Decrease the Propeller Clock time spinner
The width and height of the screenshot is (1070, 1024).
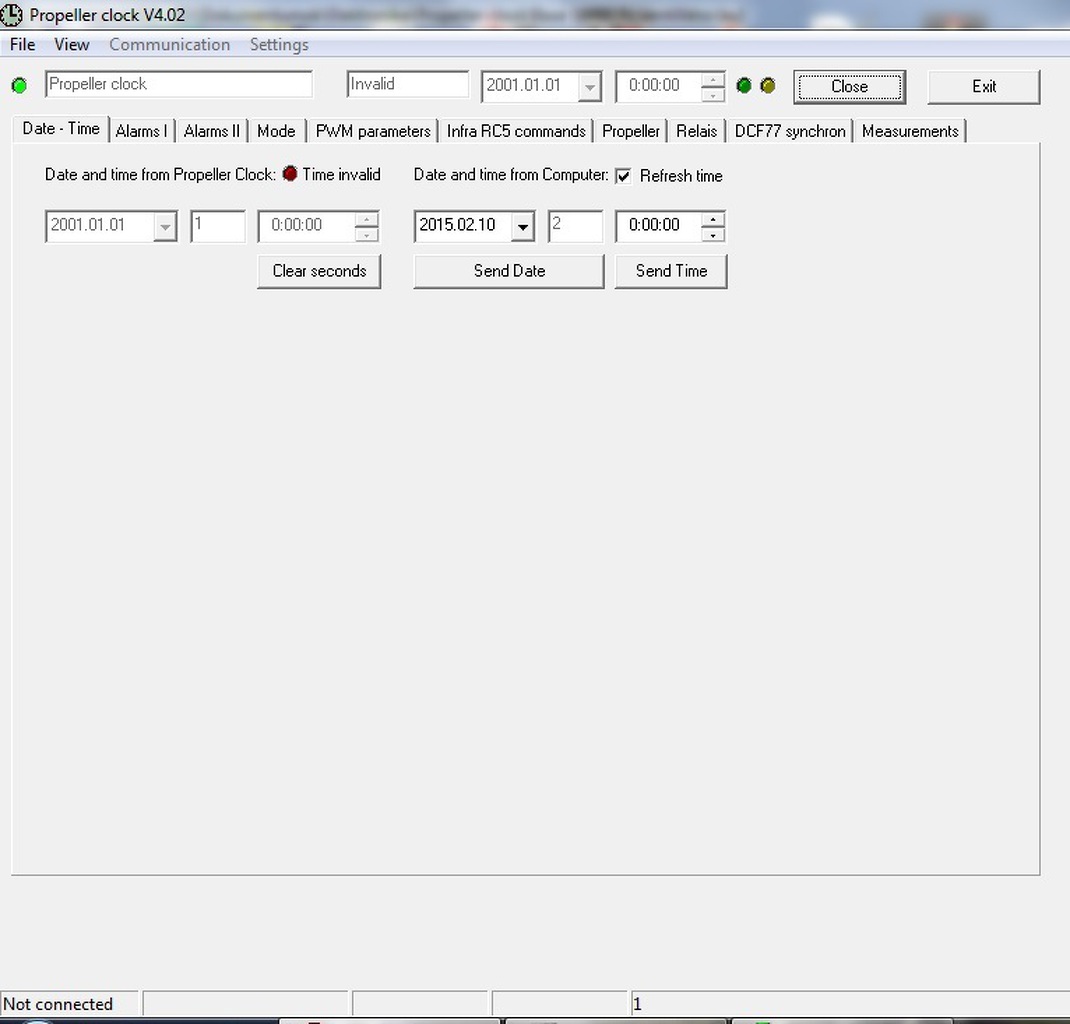point(367,234)
